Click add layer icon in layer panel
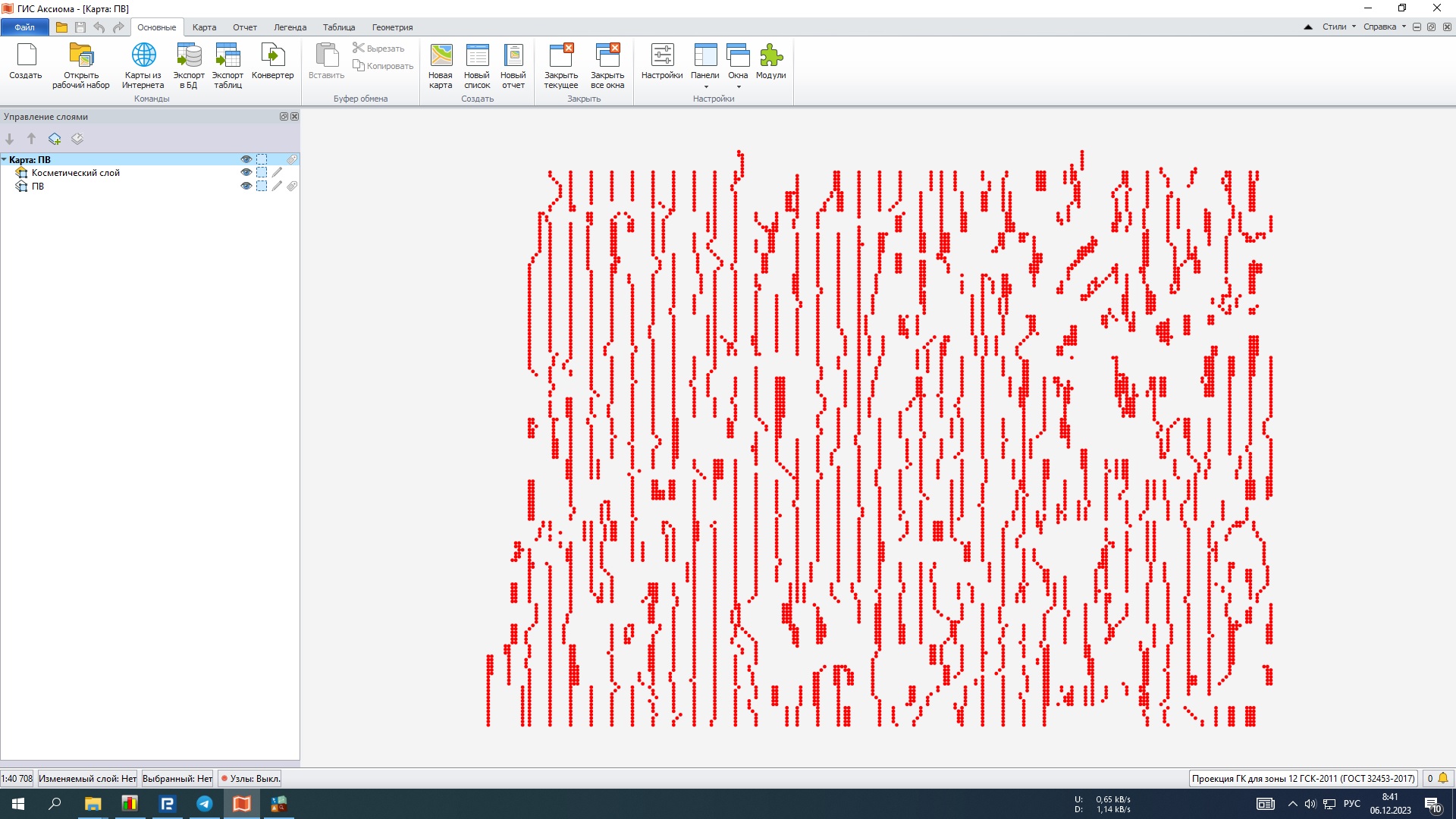The width and height of the screenshot is (1456, 819). tap(55, 139)
